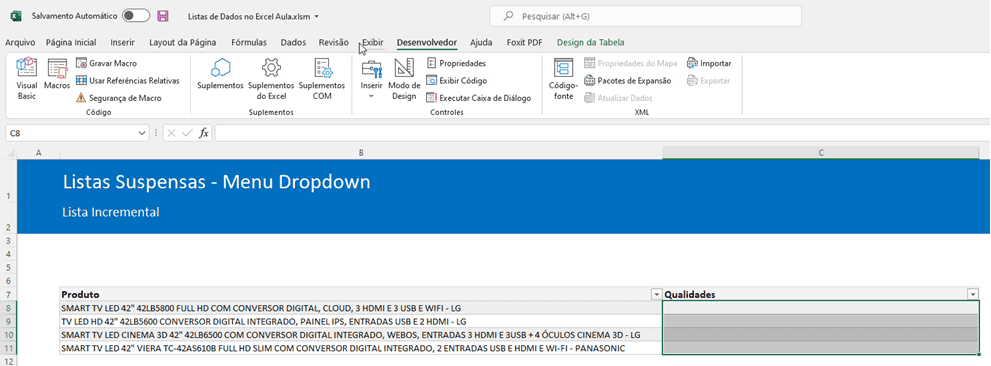Open the Visual Basic editor
This screenshot has width=991, height=366.
[27, 78]
